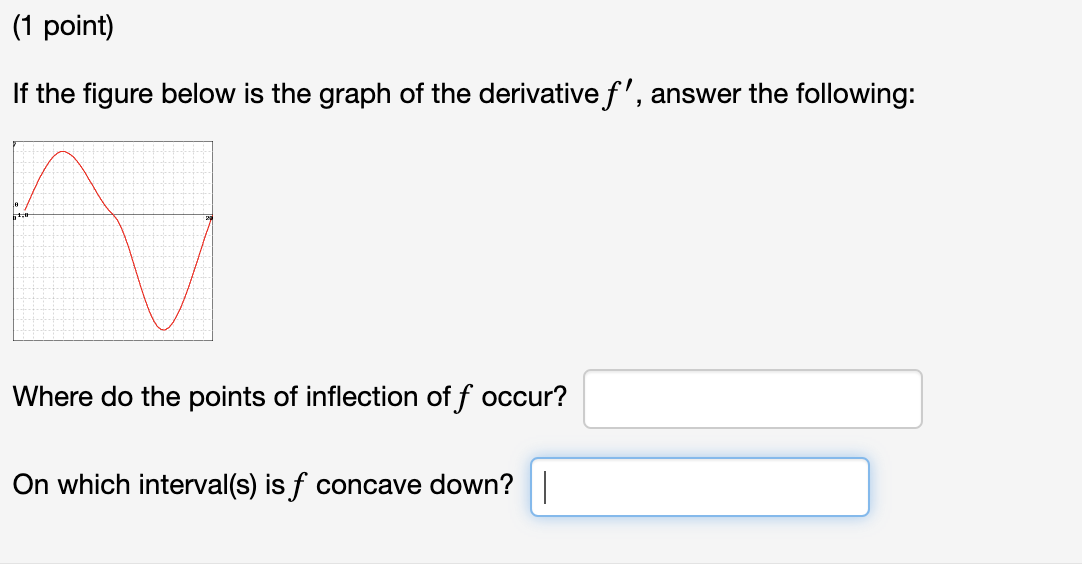Click the horizontal x-axis line in graph
This screenshot has height=564, width=1082.
(x=113, y=215)
